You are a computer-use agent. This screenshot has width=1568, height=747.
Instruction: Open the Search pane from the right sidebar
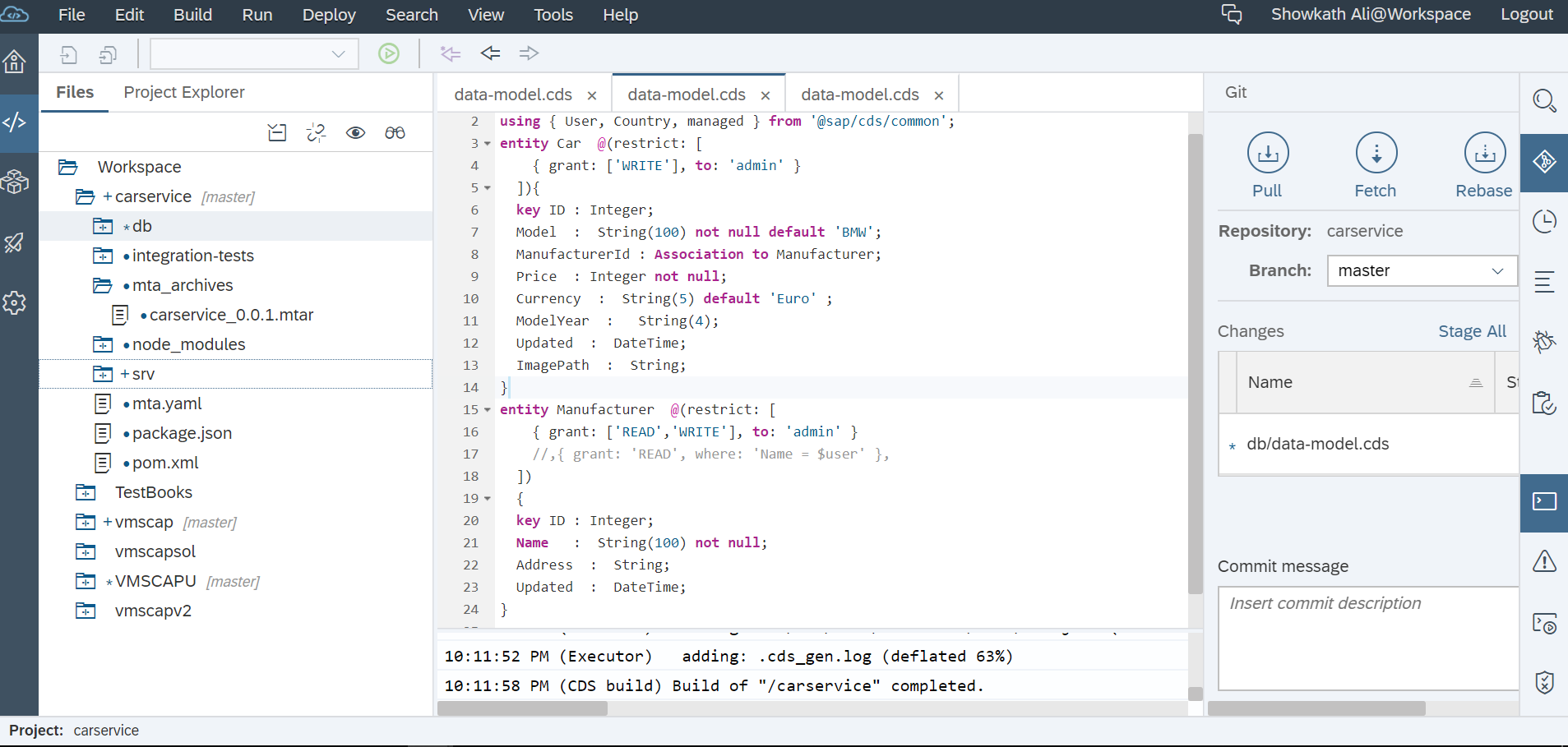[x=1546, y=101]
